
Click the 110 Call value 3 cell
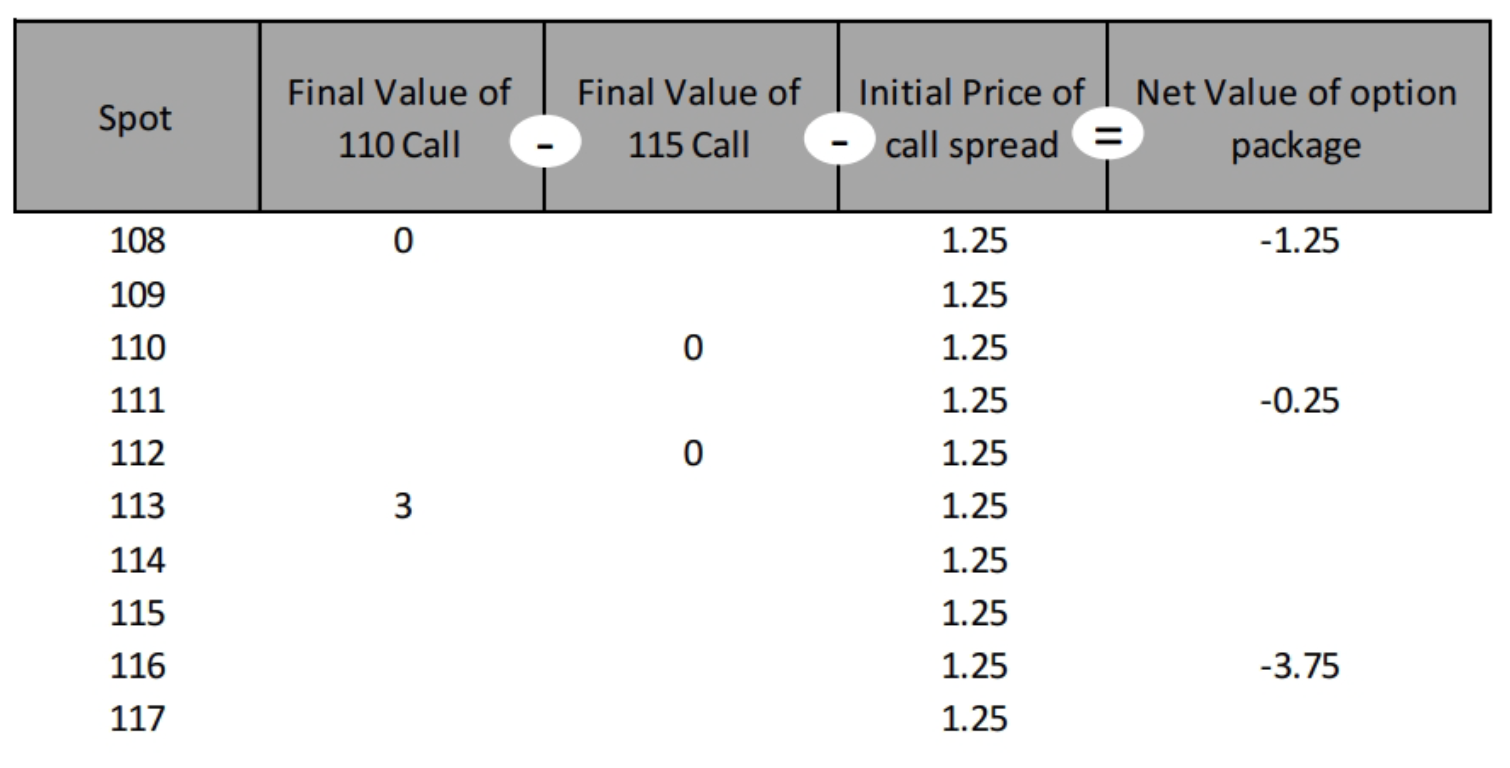pos(400,508)
